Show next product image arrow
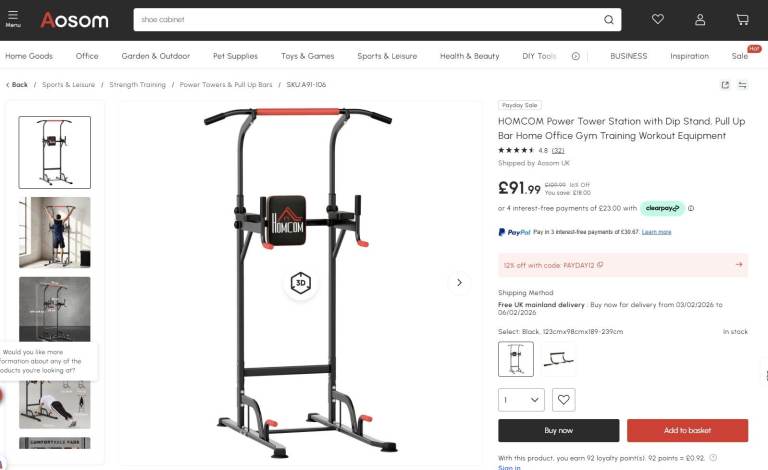 459,282
